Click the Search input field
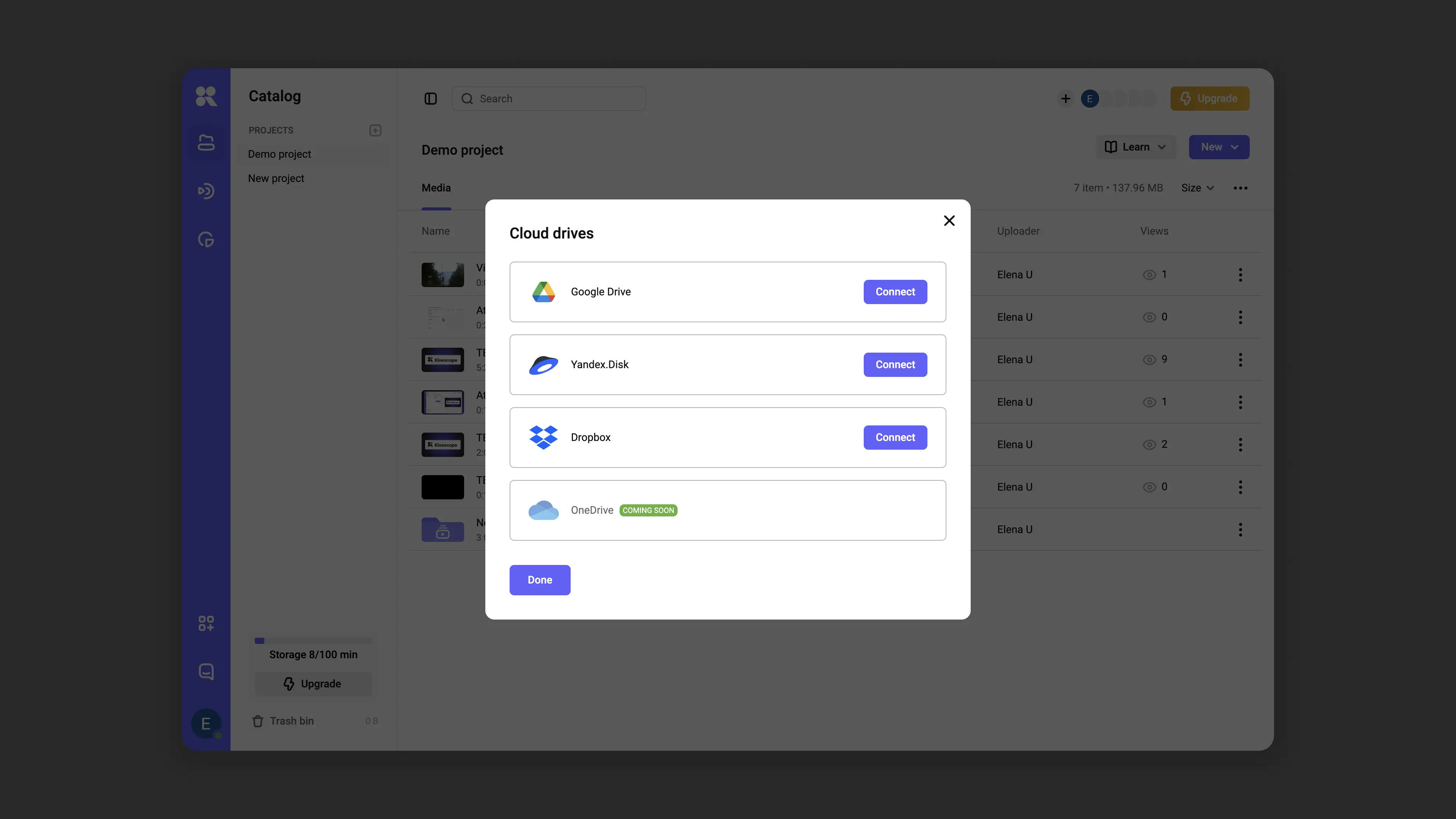The height and width of the screenshot is (819, 1456). click(548, 99)
